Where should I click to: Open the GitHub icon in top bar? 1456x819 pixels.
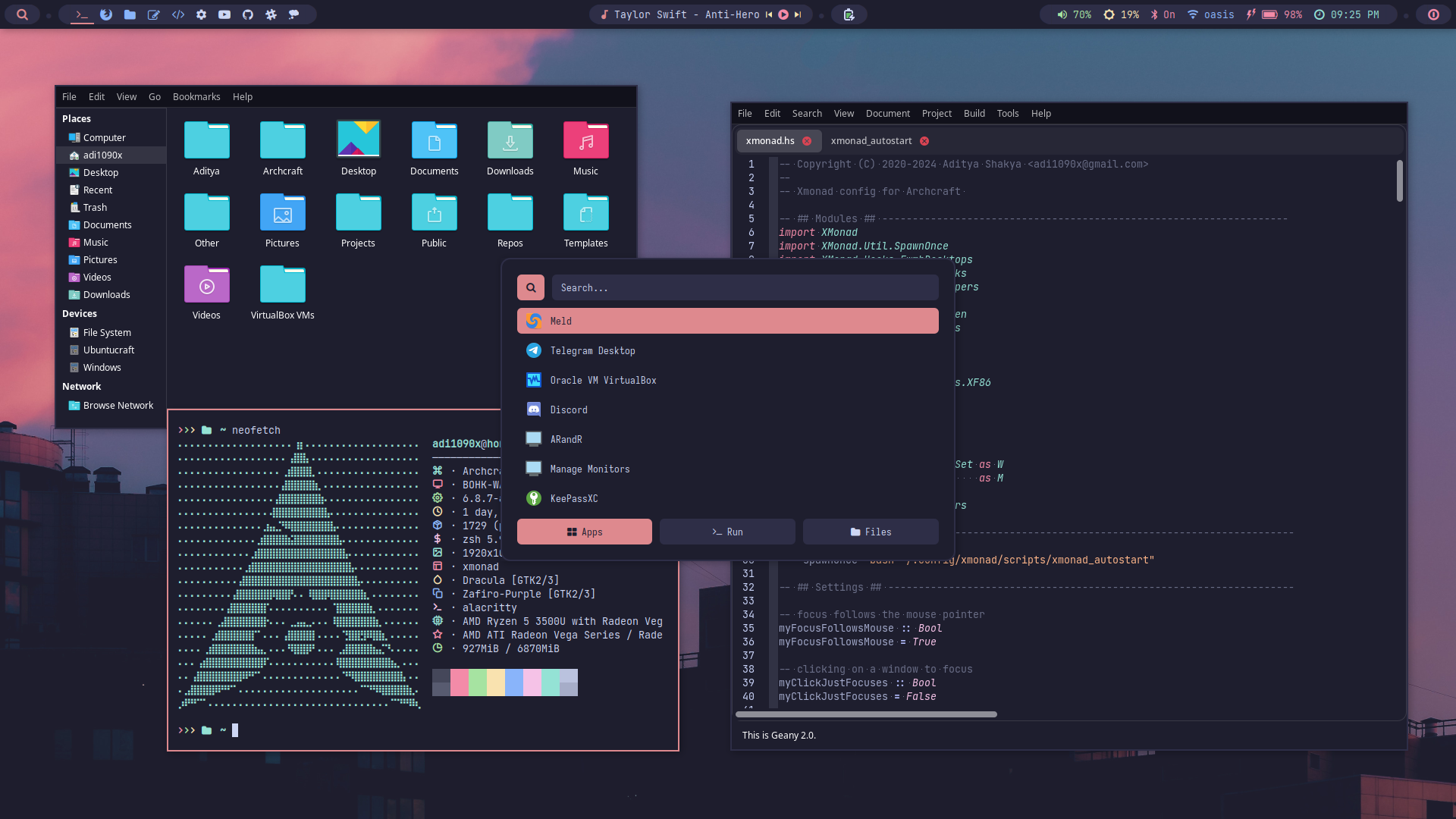coord(248,14)
